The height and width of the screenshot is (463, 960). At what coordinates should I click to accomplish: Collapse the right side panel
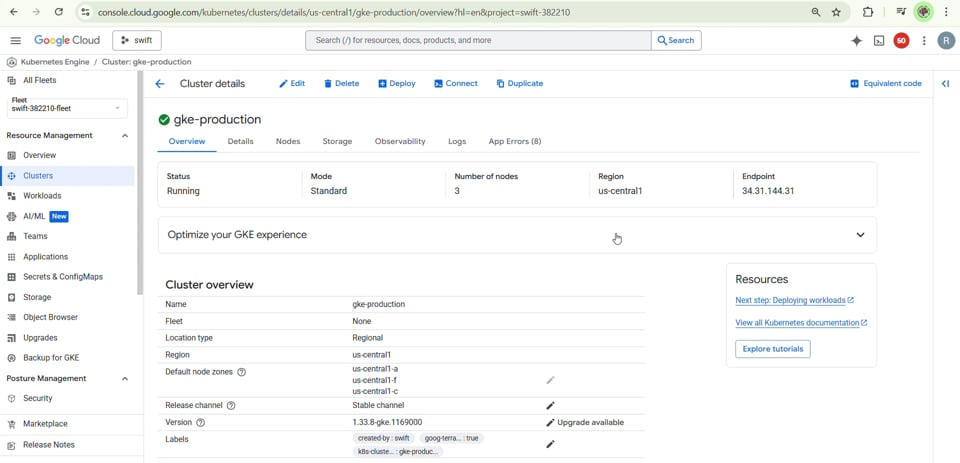click(x=945, y=84)
